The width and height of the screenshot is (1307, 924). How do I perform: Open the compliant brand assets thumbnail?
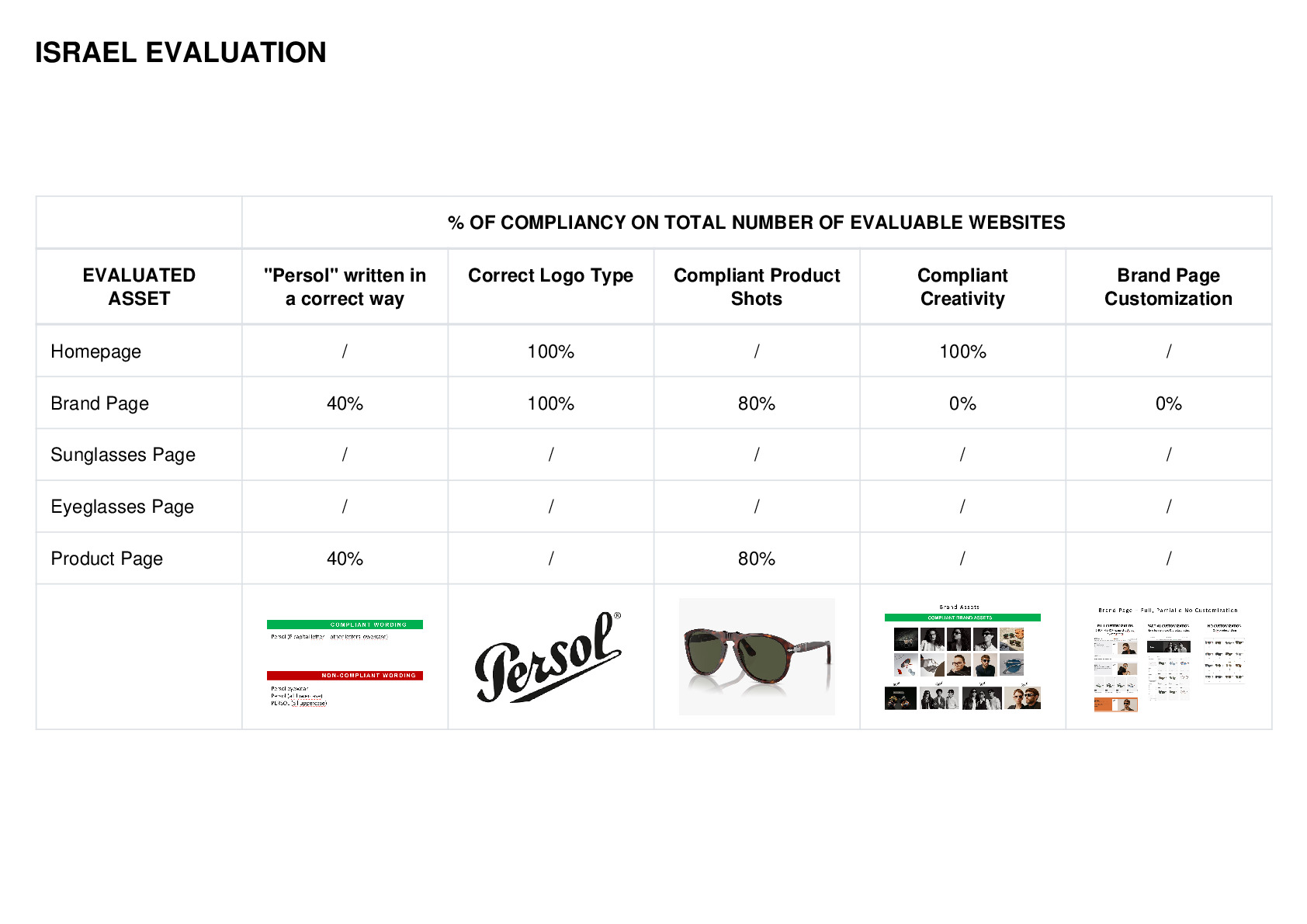pos(962,657)
